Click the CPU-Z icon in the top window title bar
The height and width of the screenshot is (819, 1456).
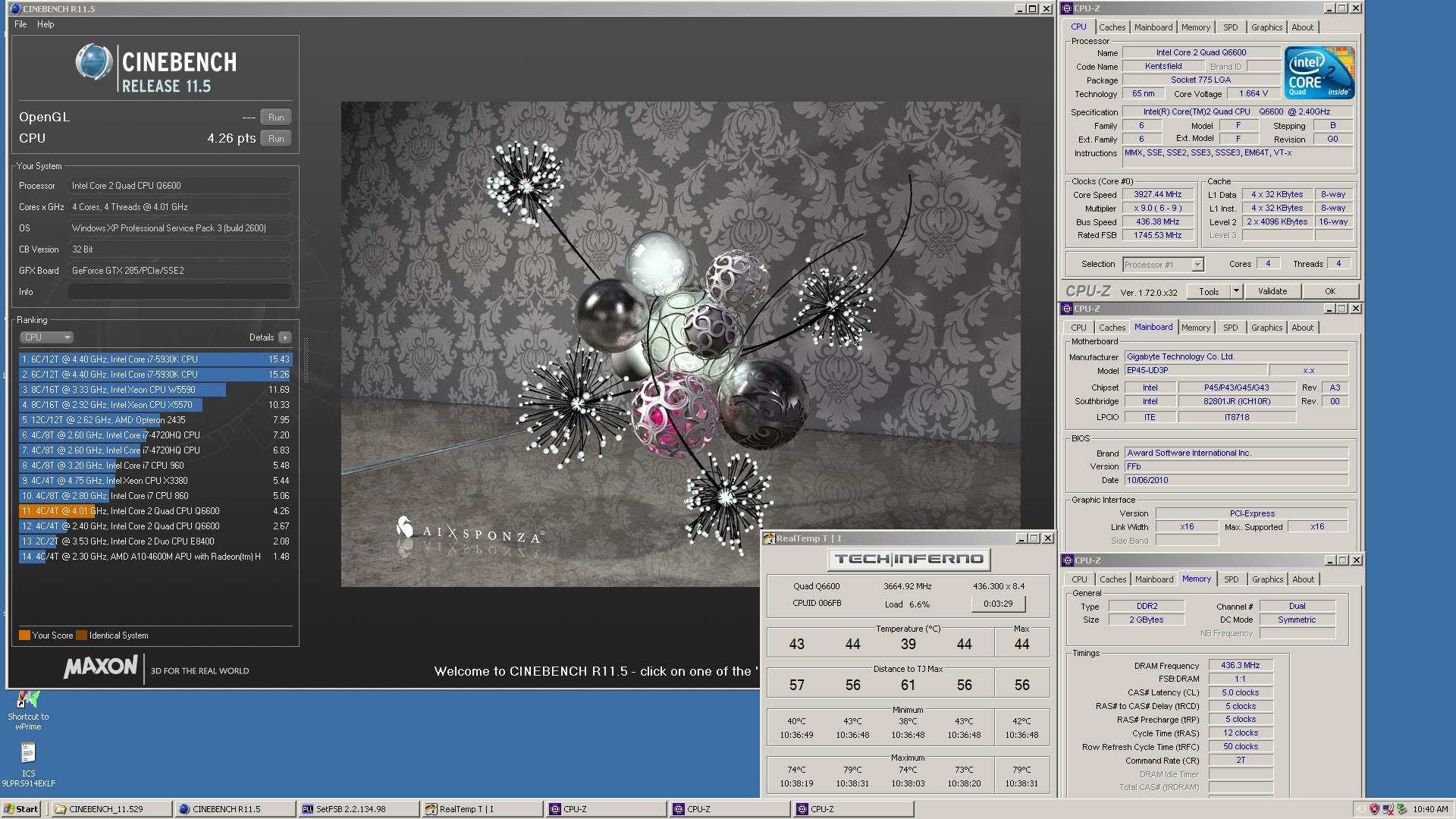(x=1068, y=8)
